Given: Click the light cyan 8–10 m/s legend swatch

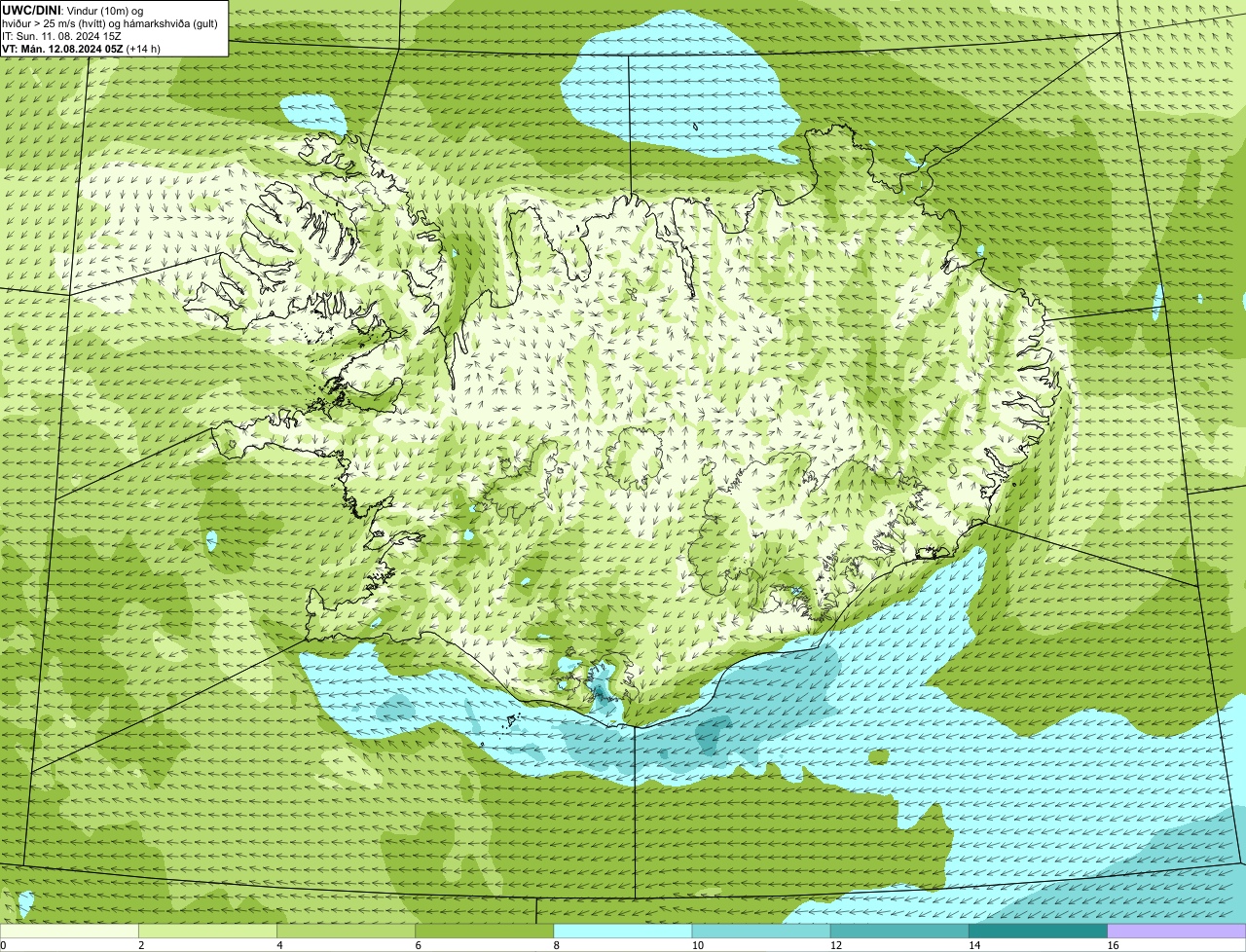Looking at the screenshot, I should point(622,932).
